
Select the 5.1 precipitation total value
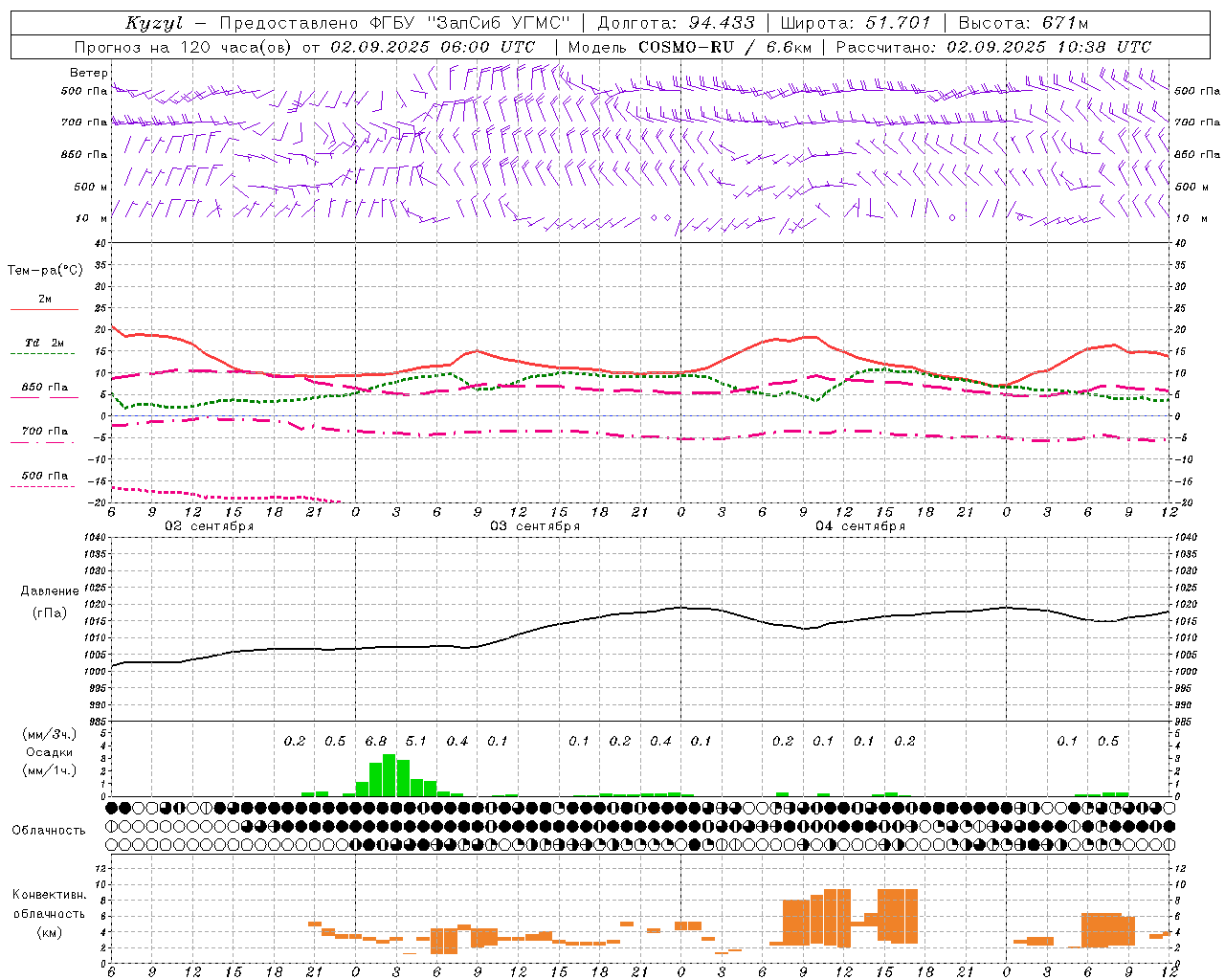tap(416, 741)
